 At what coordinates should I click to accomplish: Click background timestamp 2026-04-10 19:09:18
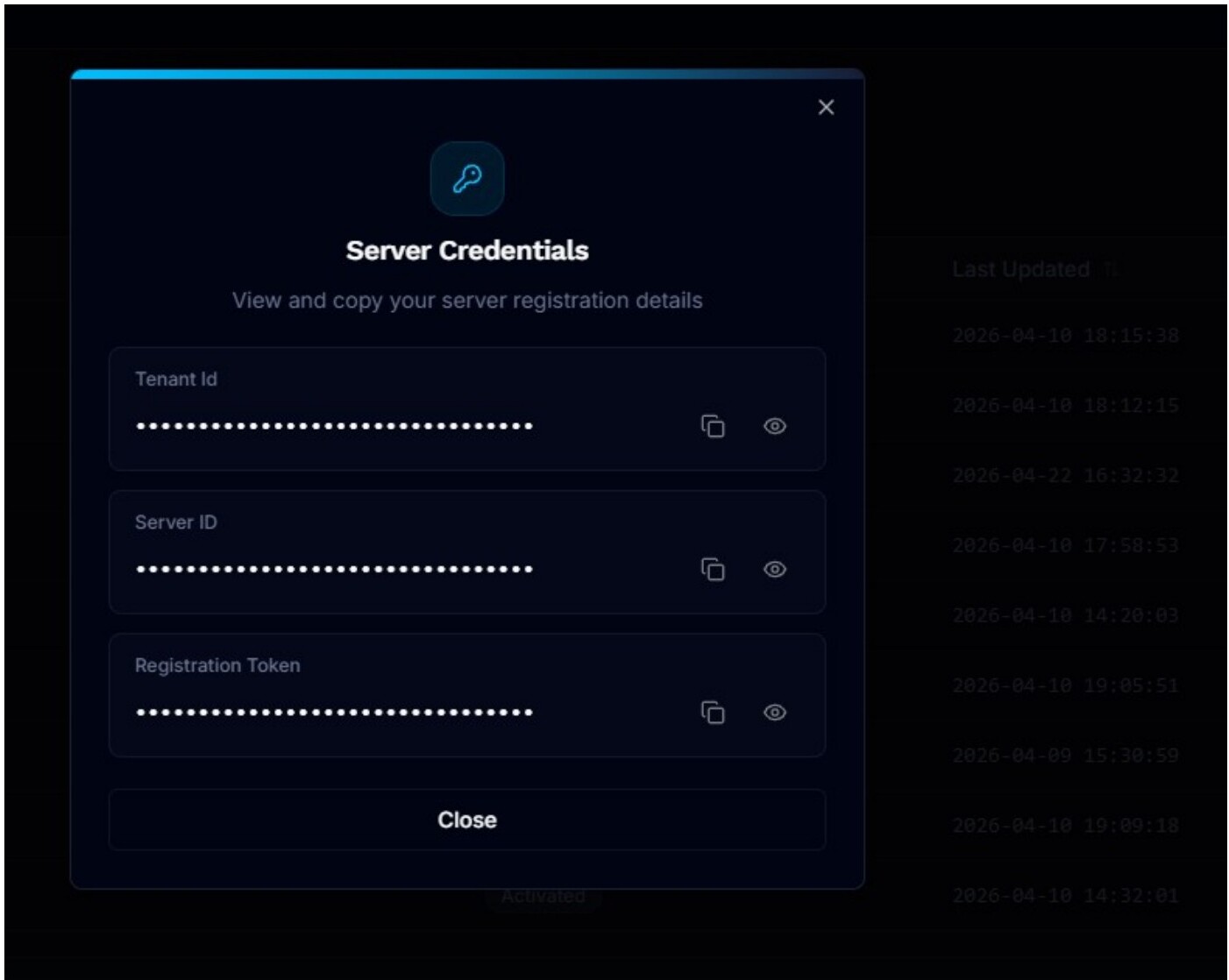(x=1065, y=826)
